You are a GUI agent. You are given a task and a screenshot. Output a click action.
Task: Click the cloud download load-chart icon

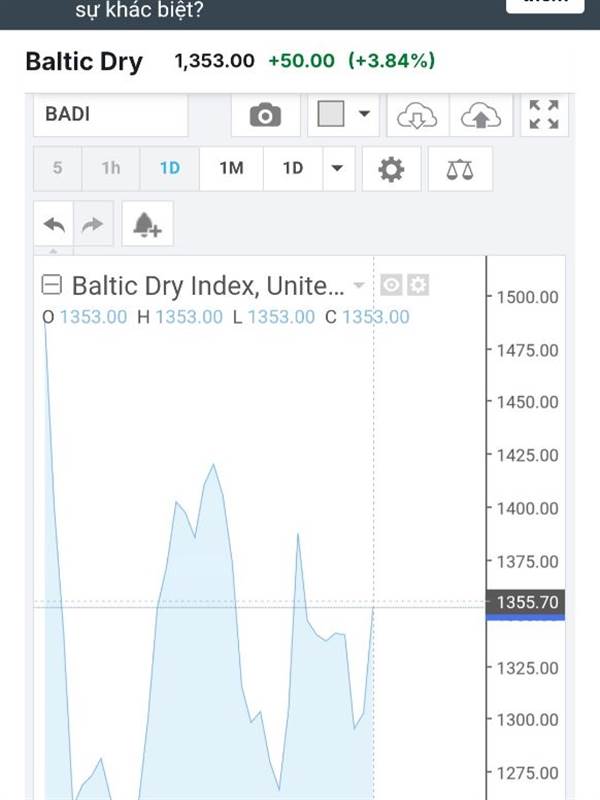tap(417, 115)
